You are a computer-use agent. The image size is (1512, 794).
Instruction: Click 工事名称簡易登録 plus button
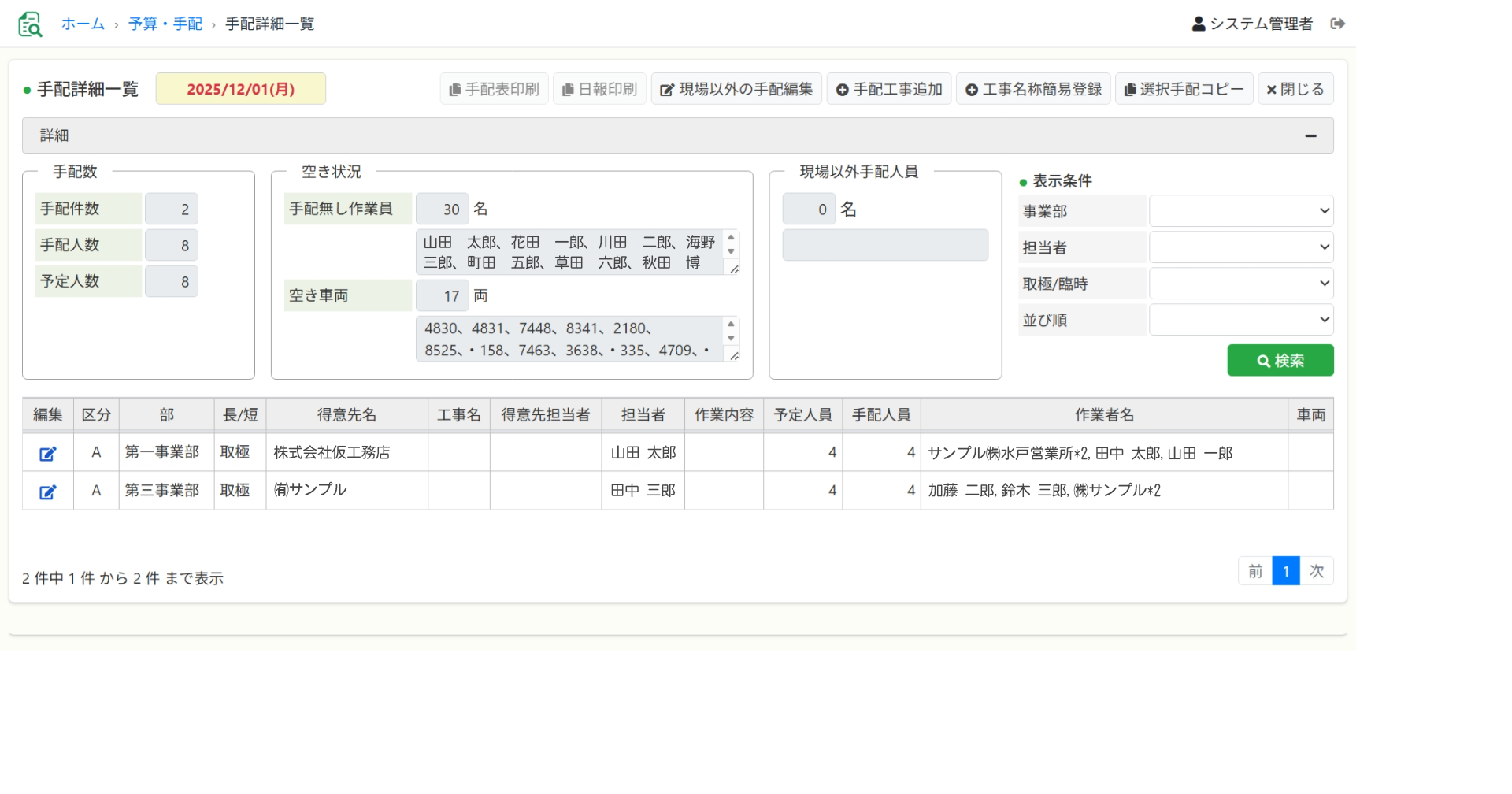pos(1033,89)
